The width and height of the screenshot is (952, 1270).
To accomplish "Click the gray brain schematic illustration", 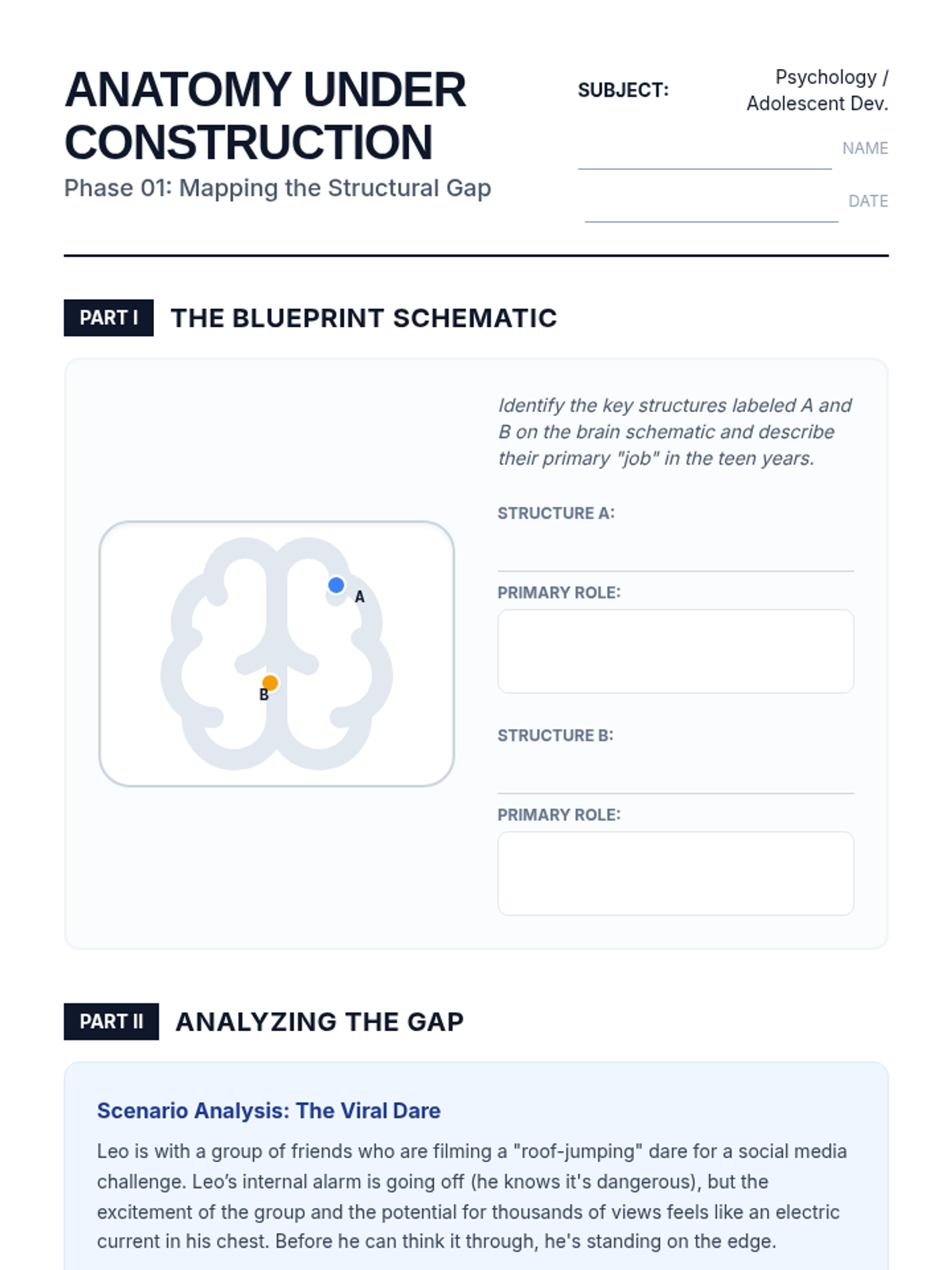I will [x=276, y=653].
